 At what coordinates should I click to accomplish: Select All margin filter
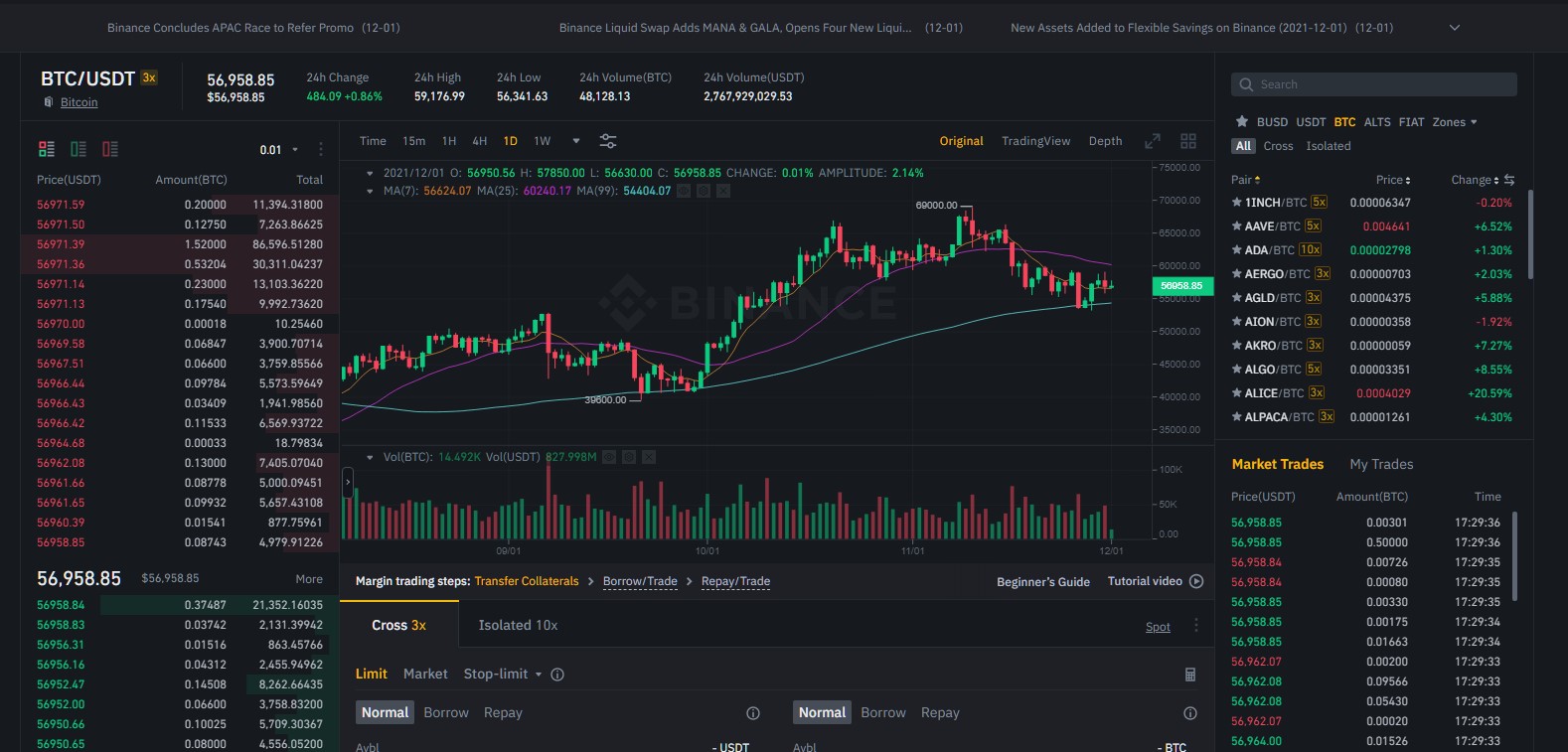point(1243,146)
